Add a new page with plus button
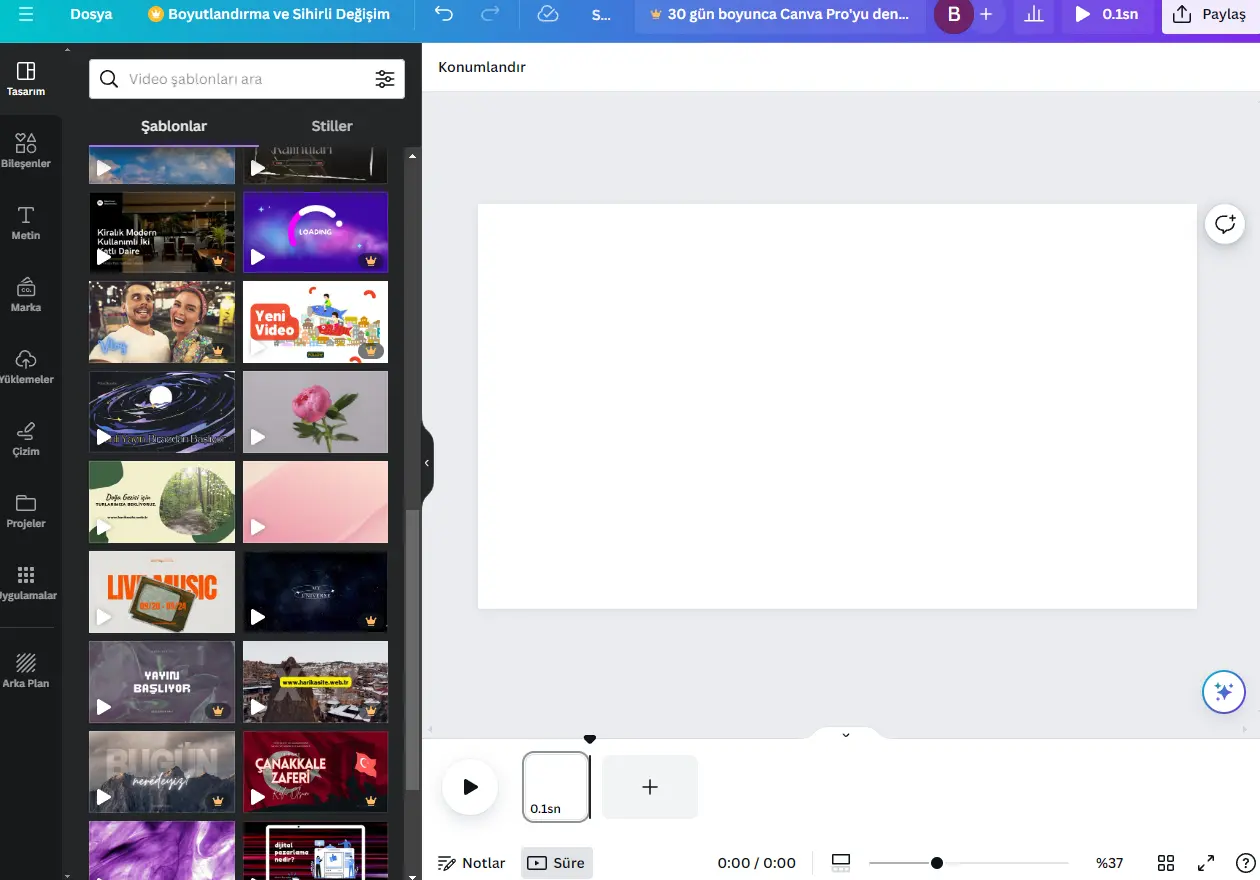The height and width of the screenshot is (880, 1260). click(650, 787)
